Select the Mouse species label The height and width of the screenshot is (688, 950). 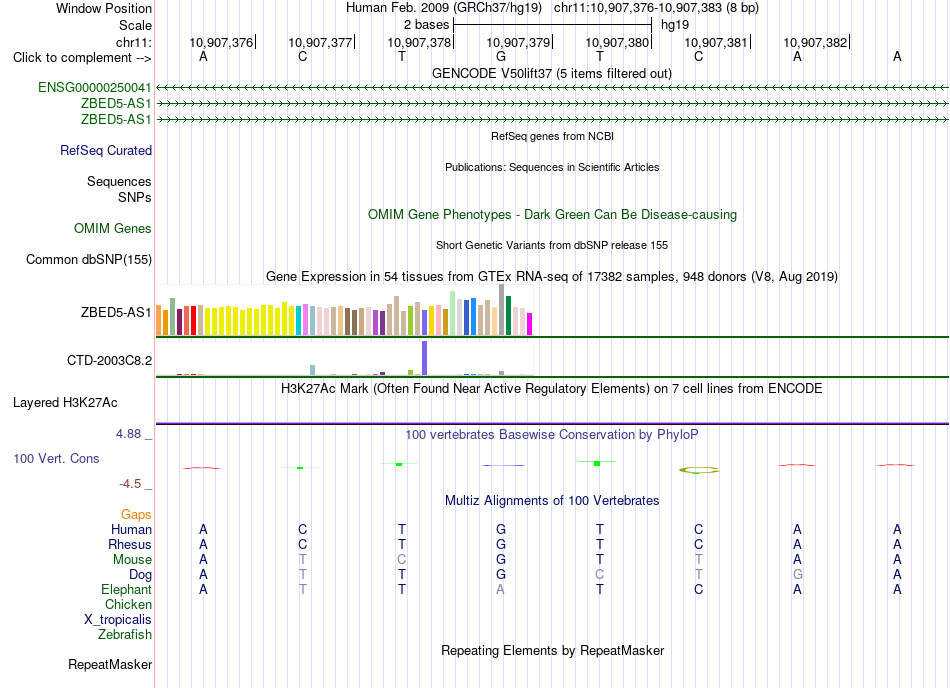[132, 560]
